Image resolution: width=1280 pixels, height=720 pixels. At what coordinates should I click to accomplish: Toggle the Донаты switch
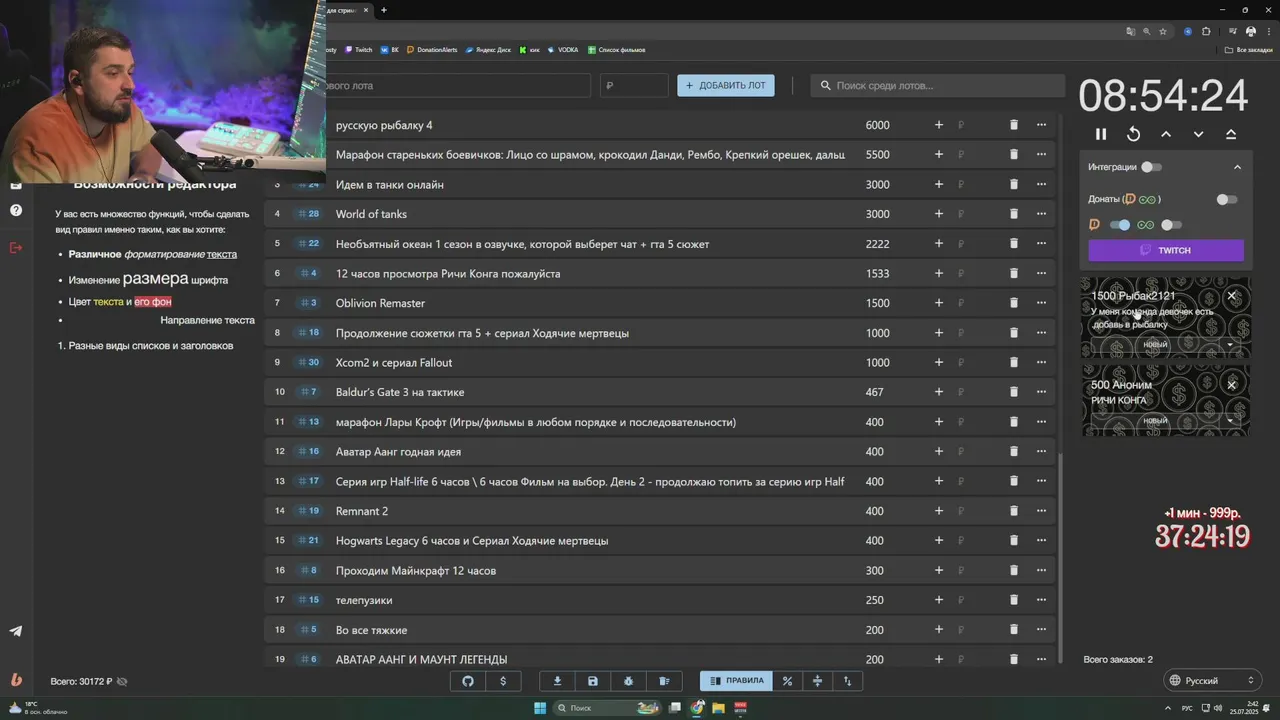point(1226,199)
